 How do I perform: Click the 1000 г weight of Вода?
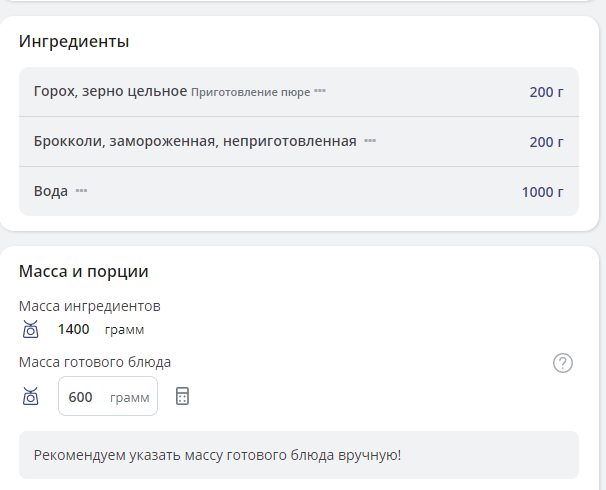(x=542, y=192)
